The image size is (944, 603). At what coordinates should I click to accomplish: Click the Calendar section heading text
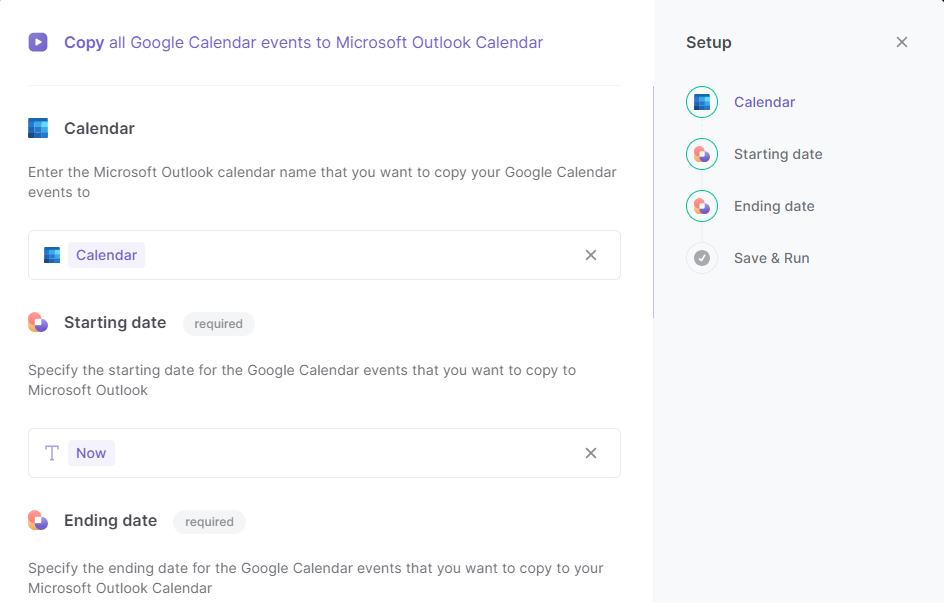pyautogui.click(x=99, y=129)
